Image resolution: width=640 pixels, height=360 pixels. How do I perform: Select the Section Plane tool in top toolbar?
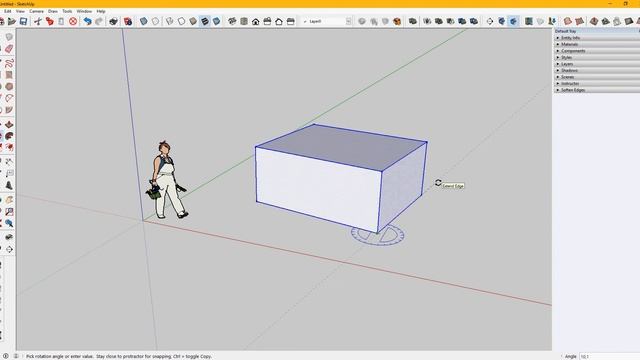(x=490, y=21)
